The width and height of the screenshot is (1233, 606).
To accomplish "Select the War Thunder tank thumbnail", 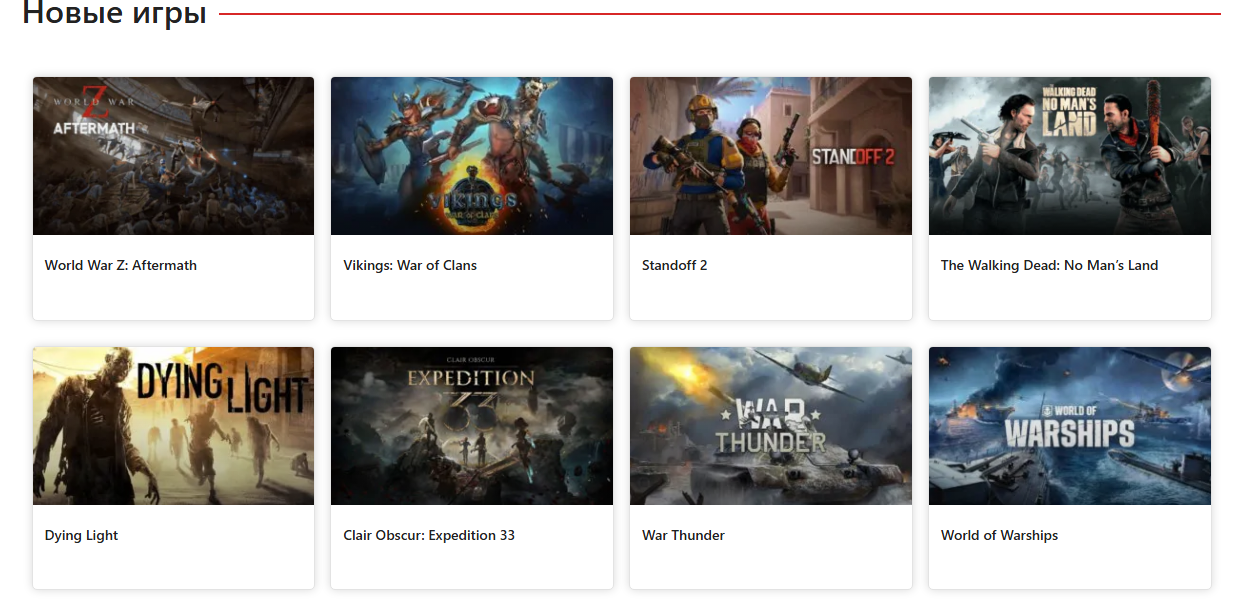I will click(771, 426).
